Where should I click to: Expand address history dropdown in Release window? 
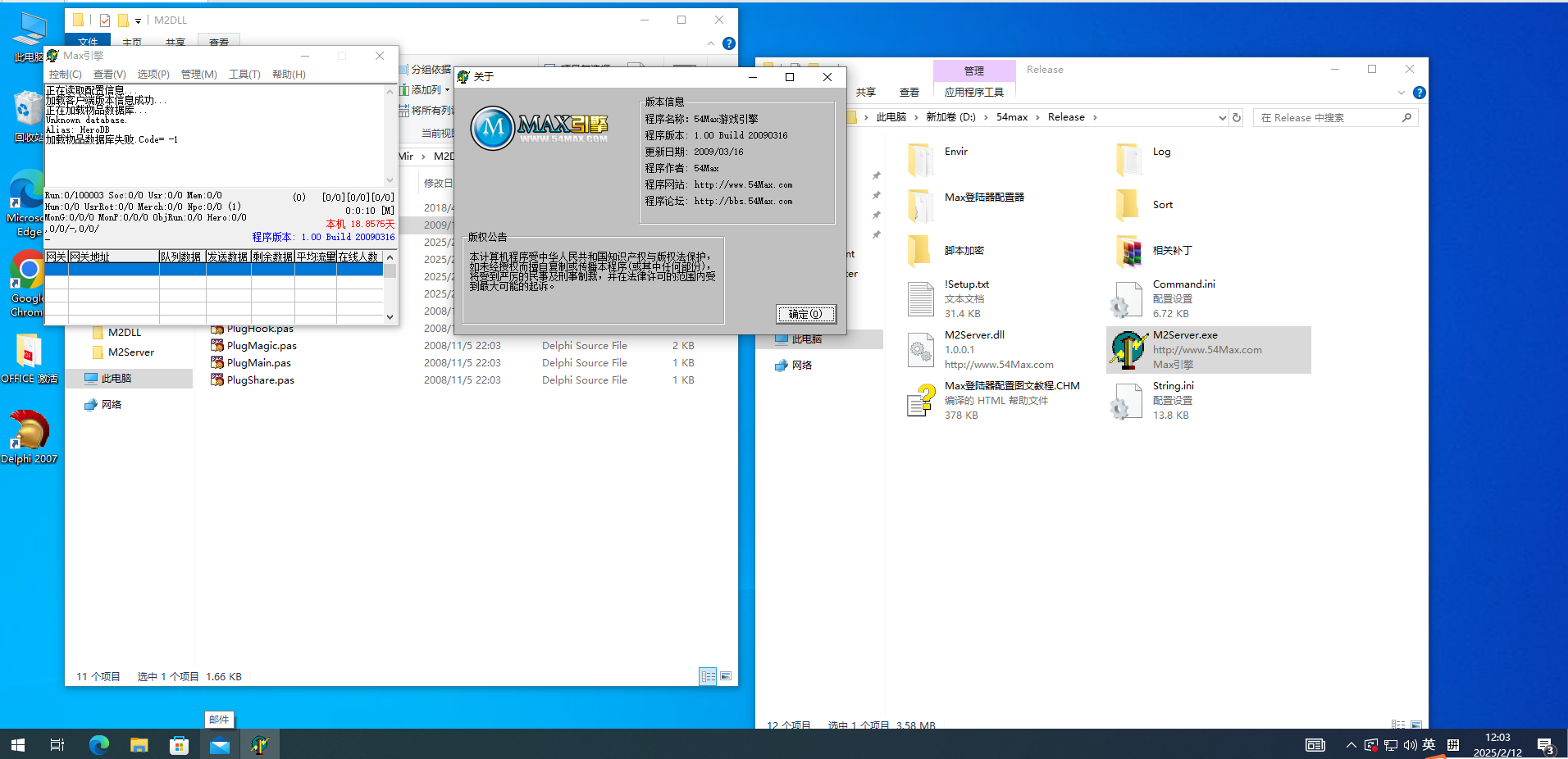pos(1222,118)
